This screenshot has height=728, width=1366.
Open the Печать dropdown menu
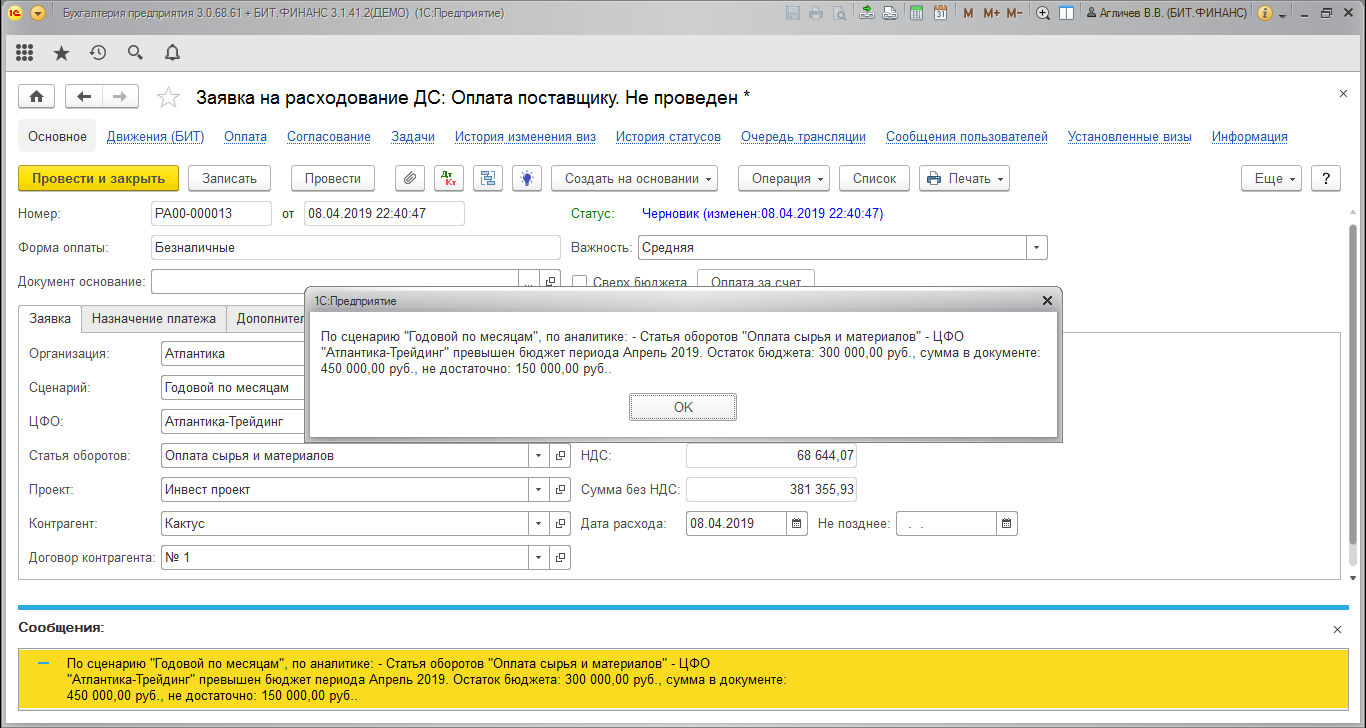click(964, 178)
